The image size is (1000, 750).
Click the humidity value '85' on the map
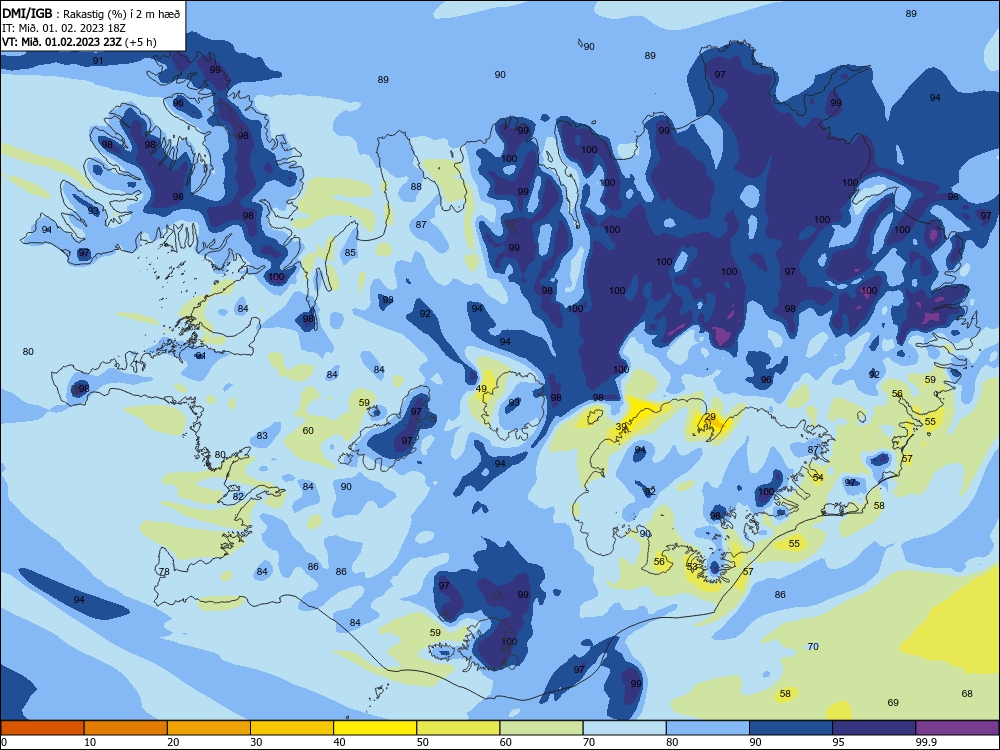point(350,253)
